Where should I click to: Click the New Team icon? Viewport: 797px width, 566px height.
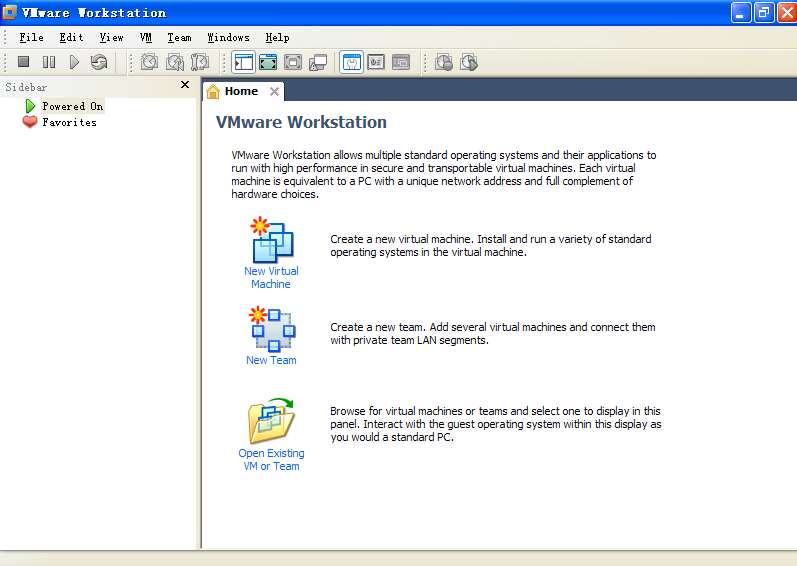point(272,329)
